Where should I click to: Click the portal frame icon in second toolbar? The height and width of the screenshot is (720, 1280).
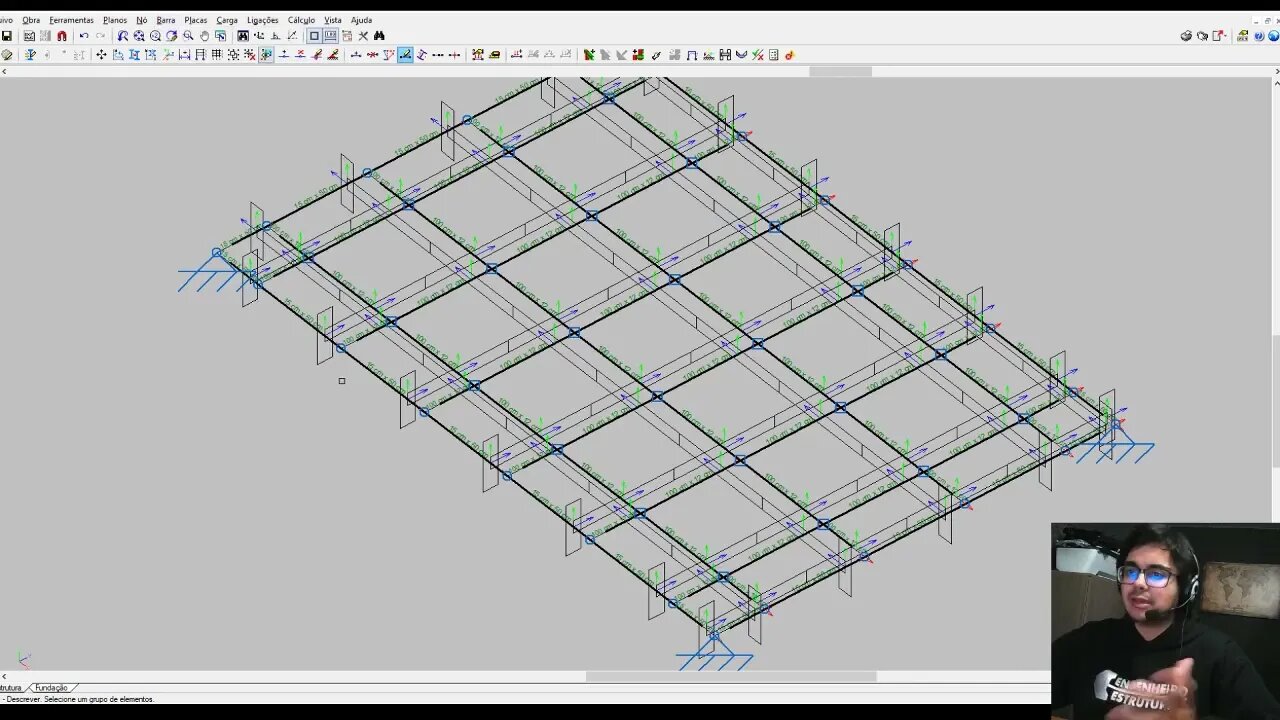(691, 55)
